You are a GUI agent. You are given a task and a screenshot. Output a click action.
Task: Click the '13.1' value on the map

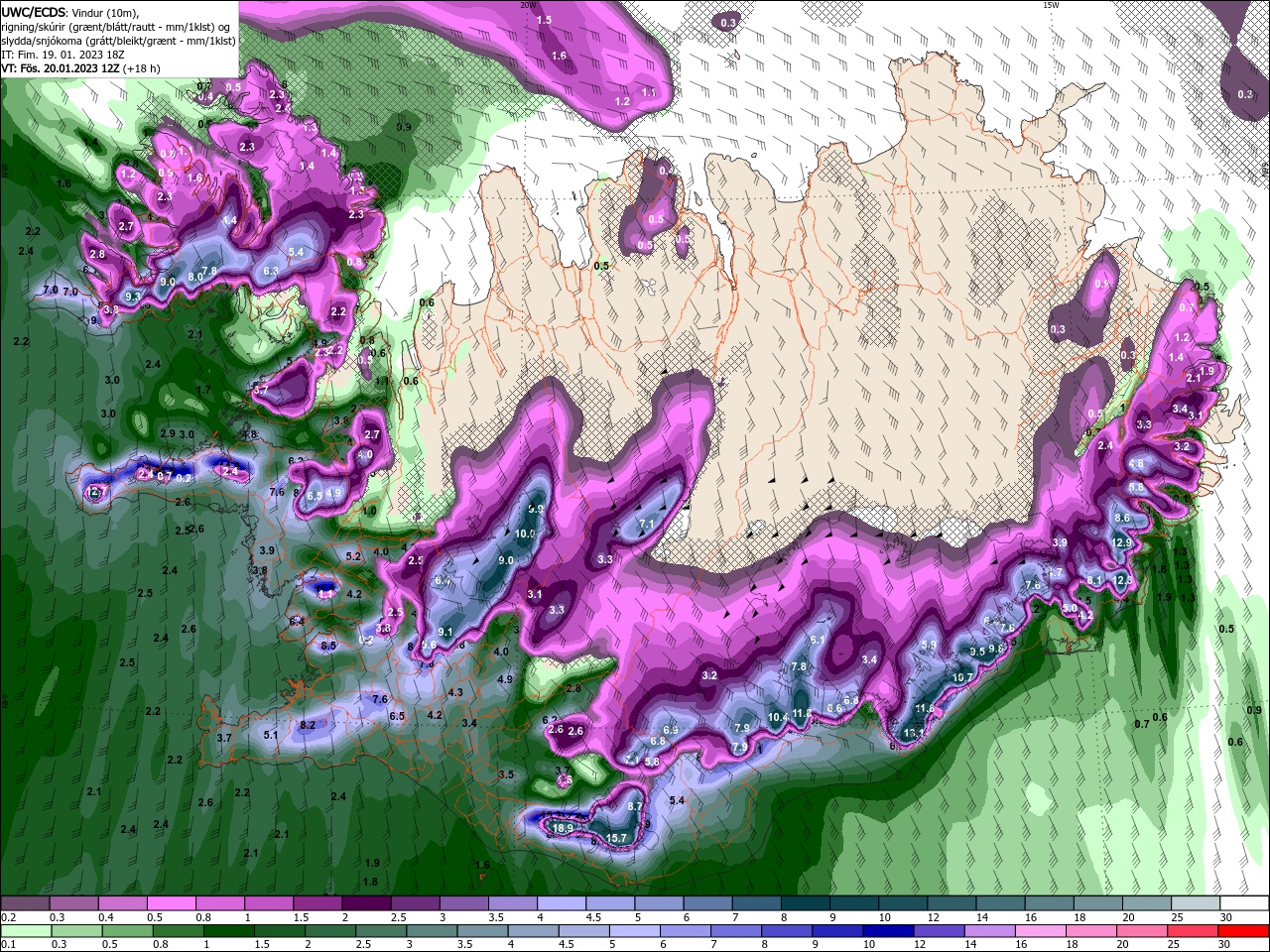click(x=915, y=733)
